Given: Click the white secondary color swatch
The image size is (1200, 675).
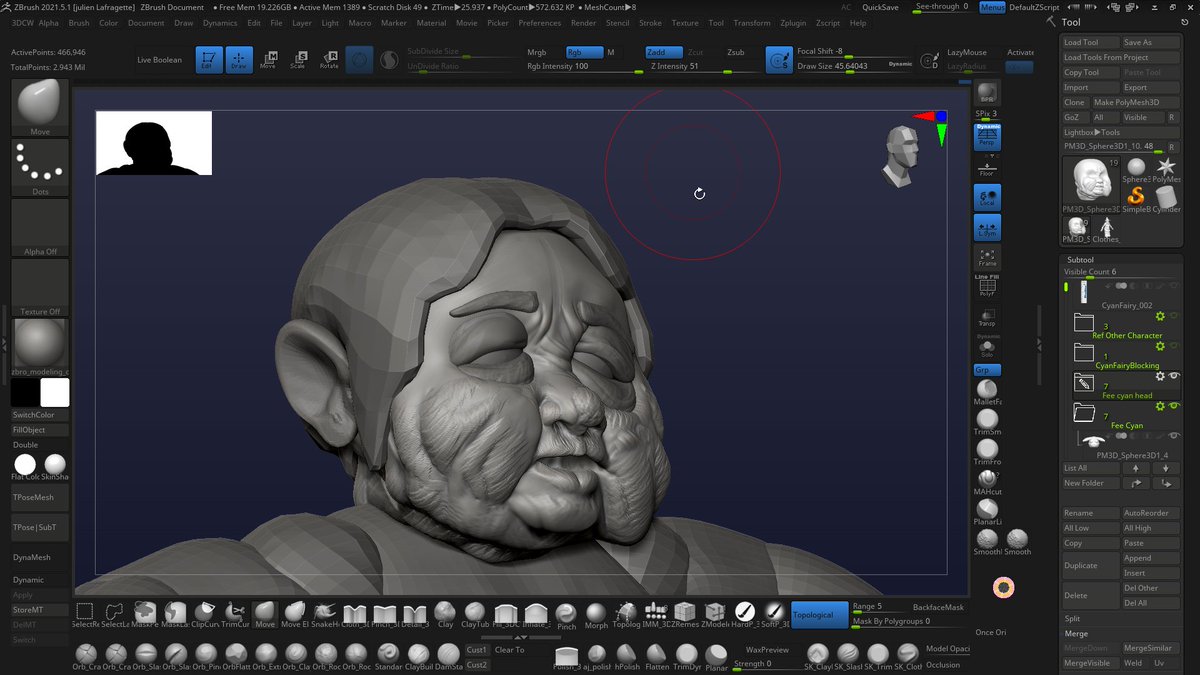Looking at the screenshot, I should tap(55, 393).
